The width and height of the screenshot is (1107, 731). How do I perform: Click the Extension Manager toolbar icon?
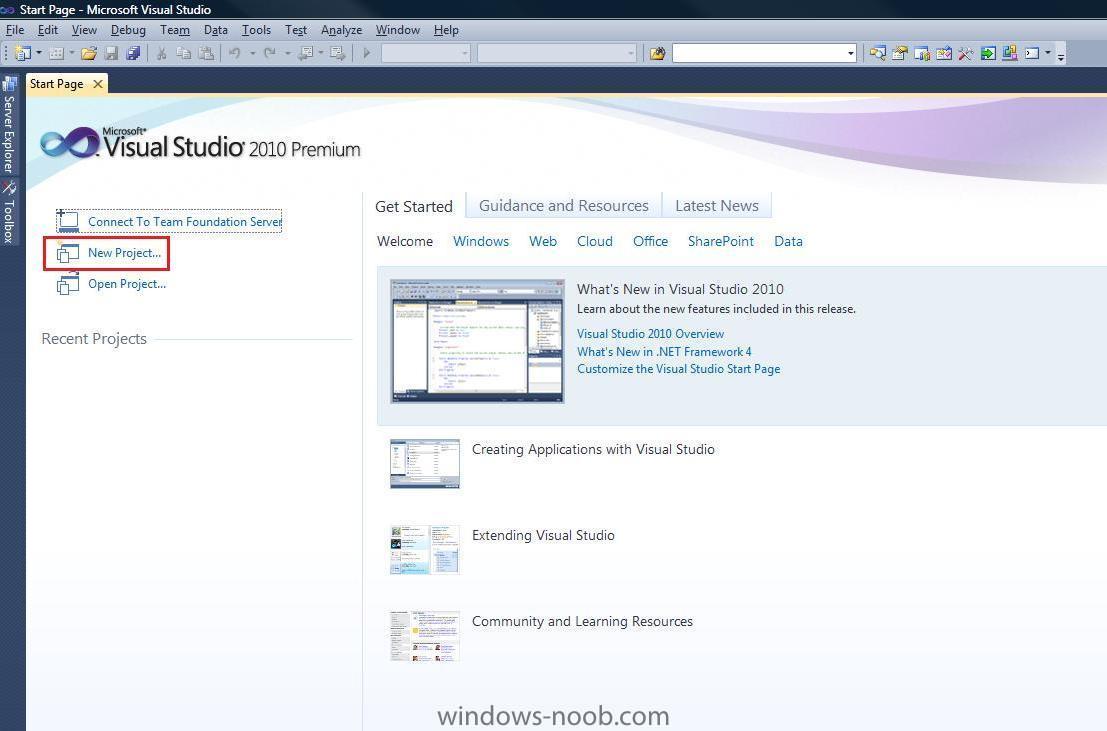click(x=1010, y=53)
